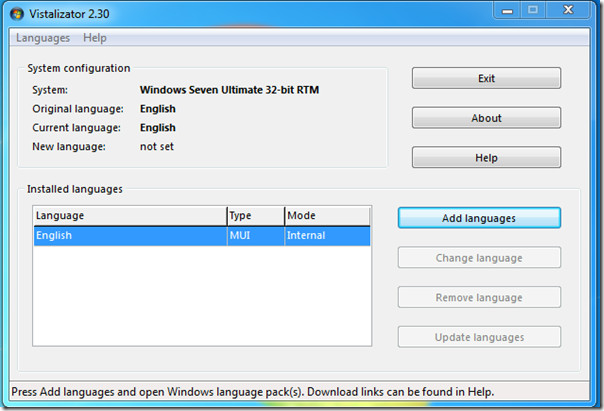The image size is (604, 411).
Task: Click the Vistalizator app icon in title bar
Action: pos(17,14)
